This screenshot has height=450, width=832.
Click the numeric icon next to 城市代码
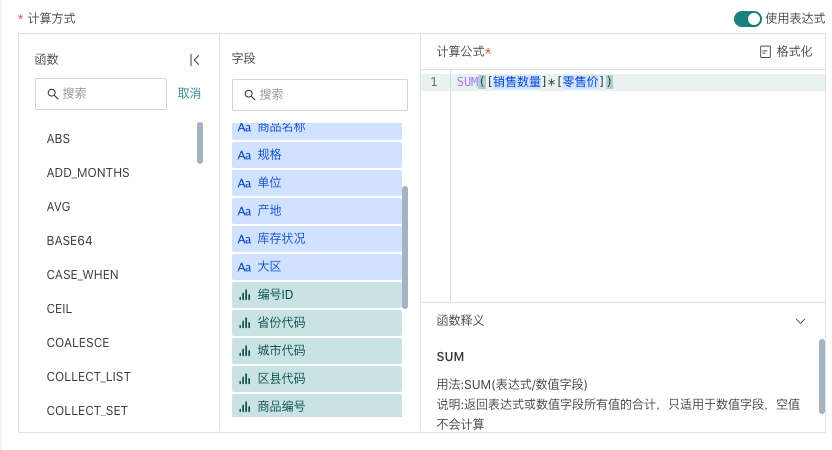[x=244, y=351]
